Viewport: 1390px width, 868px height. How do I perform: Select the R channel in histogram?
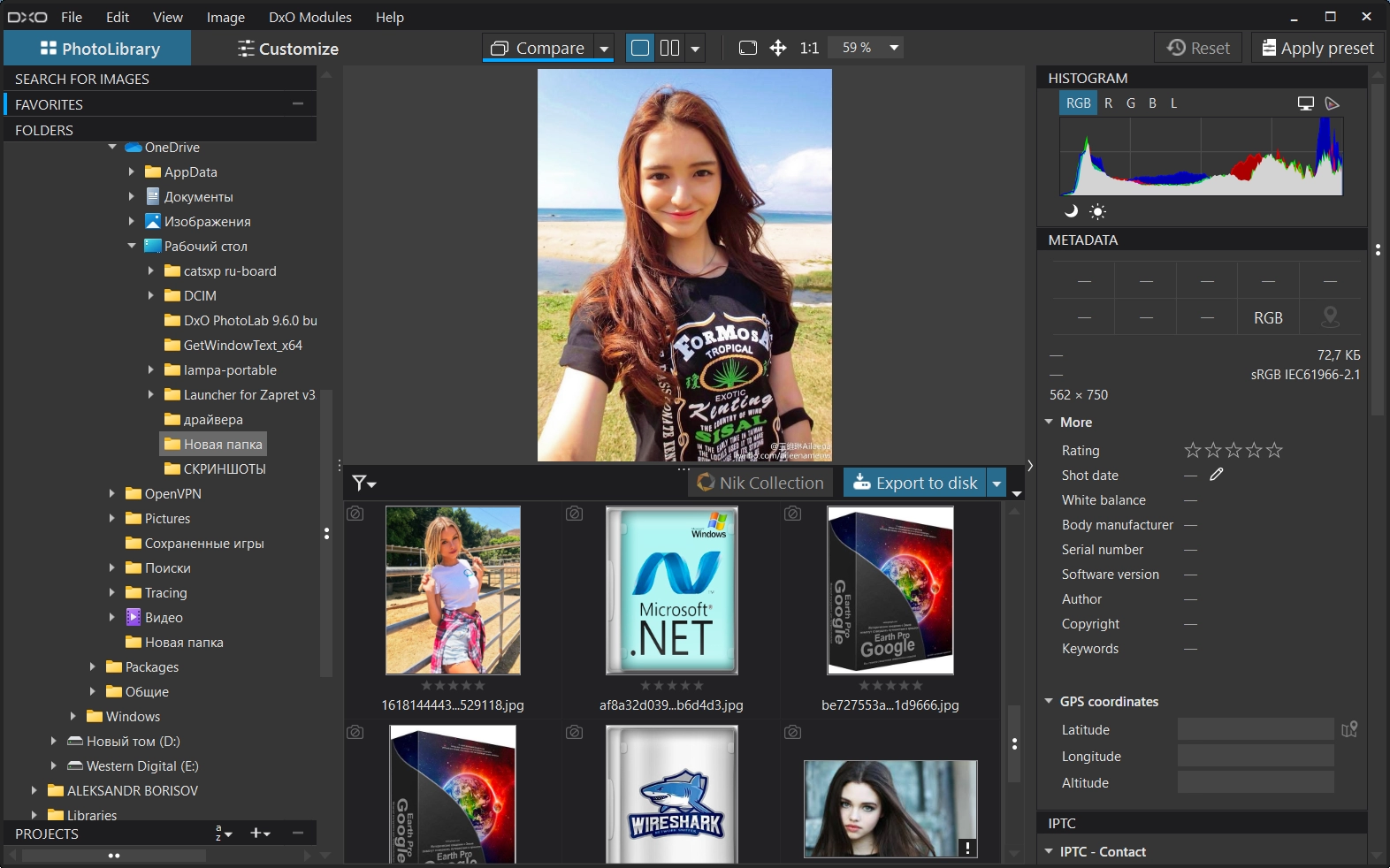coord(1108,103)
